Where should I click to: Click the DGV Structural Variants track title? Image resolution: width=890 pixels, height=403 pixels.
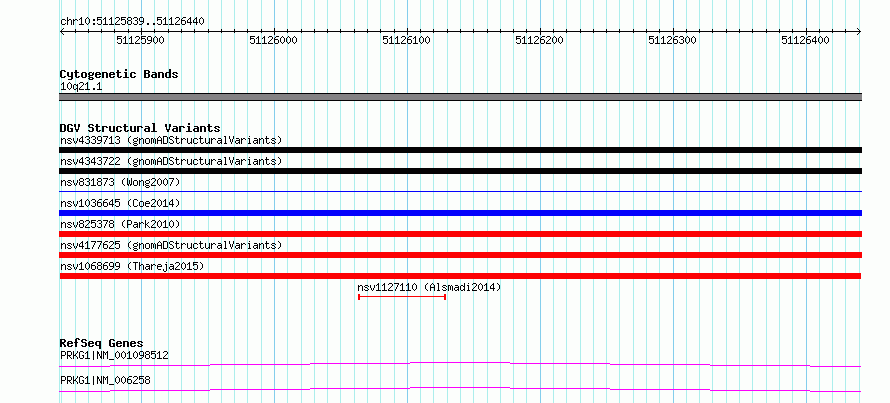pos(140,128)
